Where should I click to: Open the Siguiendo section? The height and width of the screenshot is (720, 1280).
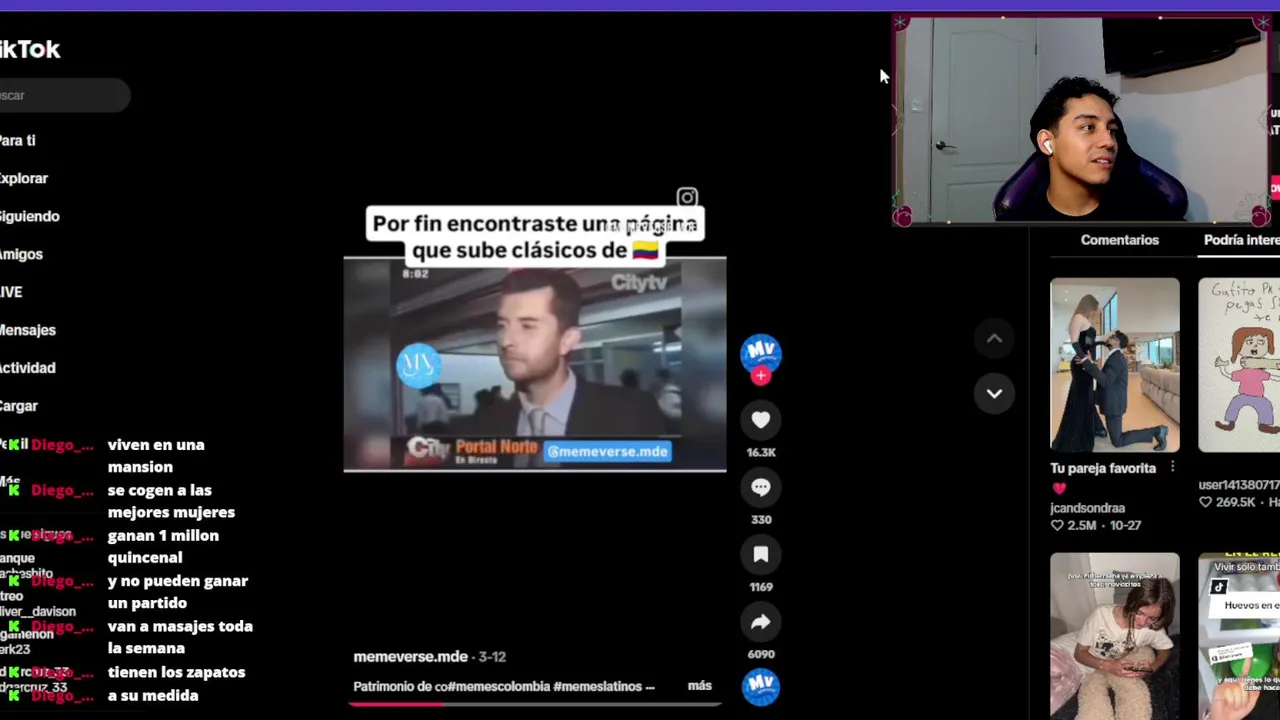29,216
